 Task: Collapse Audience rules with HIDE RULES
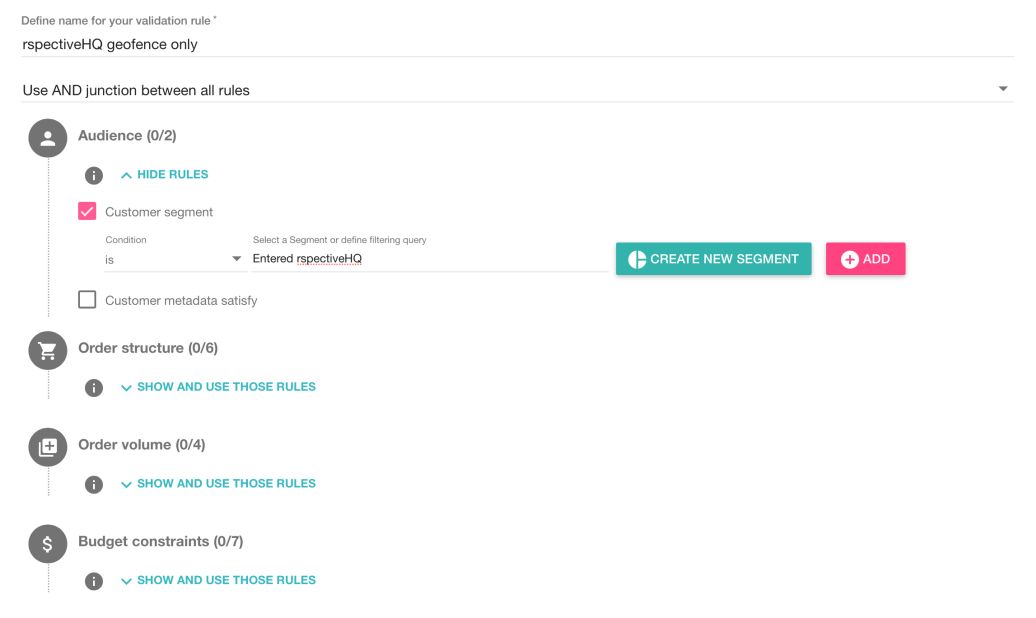pyautogui.click(x=164, y=175)
